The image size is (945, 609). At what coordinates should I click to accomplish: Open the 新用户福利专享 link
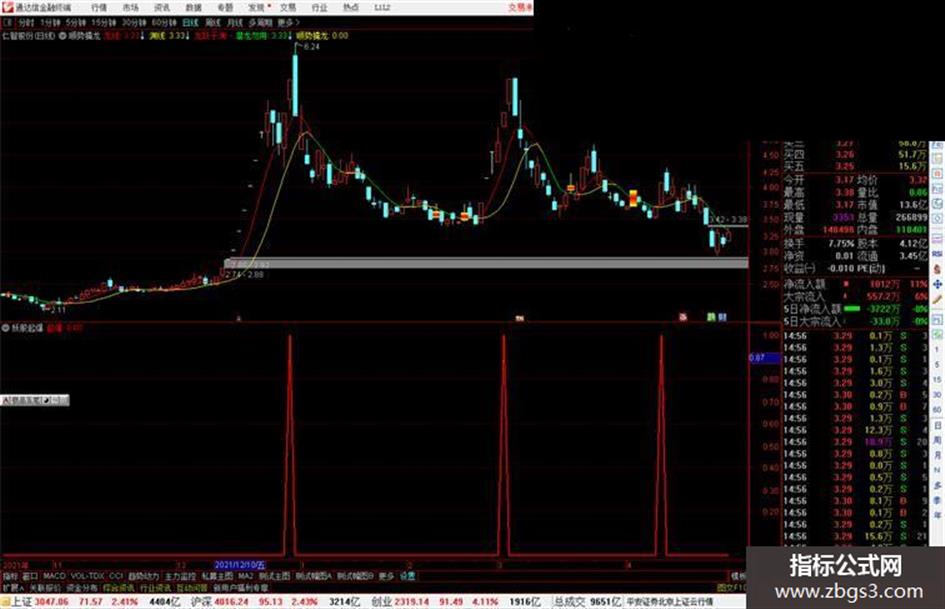(240, 587)
